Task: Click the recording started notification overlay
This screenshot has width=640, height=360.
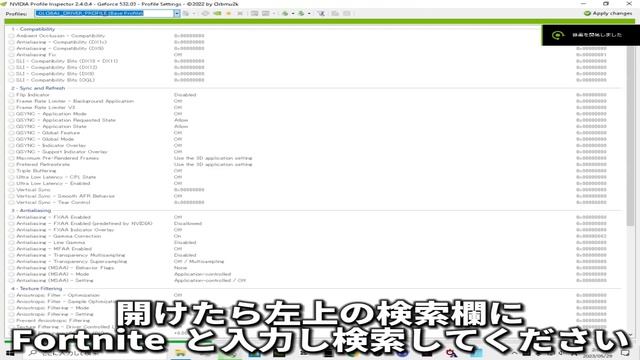Action: pyautogui.click(x=591, y=35)
